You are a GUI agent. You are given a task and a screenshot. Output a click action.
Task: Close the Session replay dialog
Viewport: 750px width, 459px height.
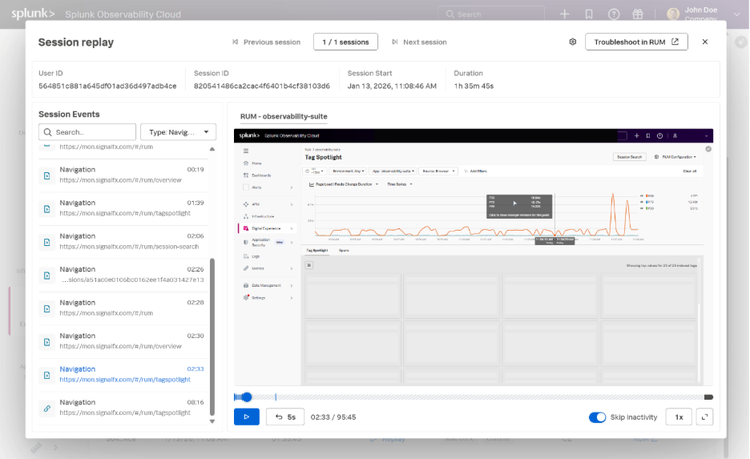point(705,42)
